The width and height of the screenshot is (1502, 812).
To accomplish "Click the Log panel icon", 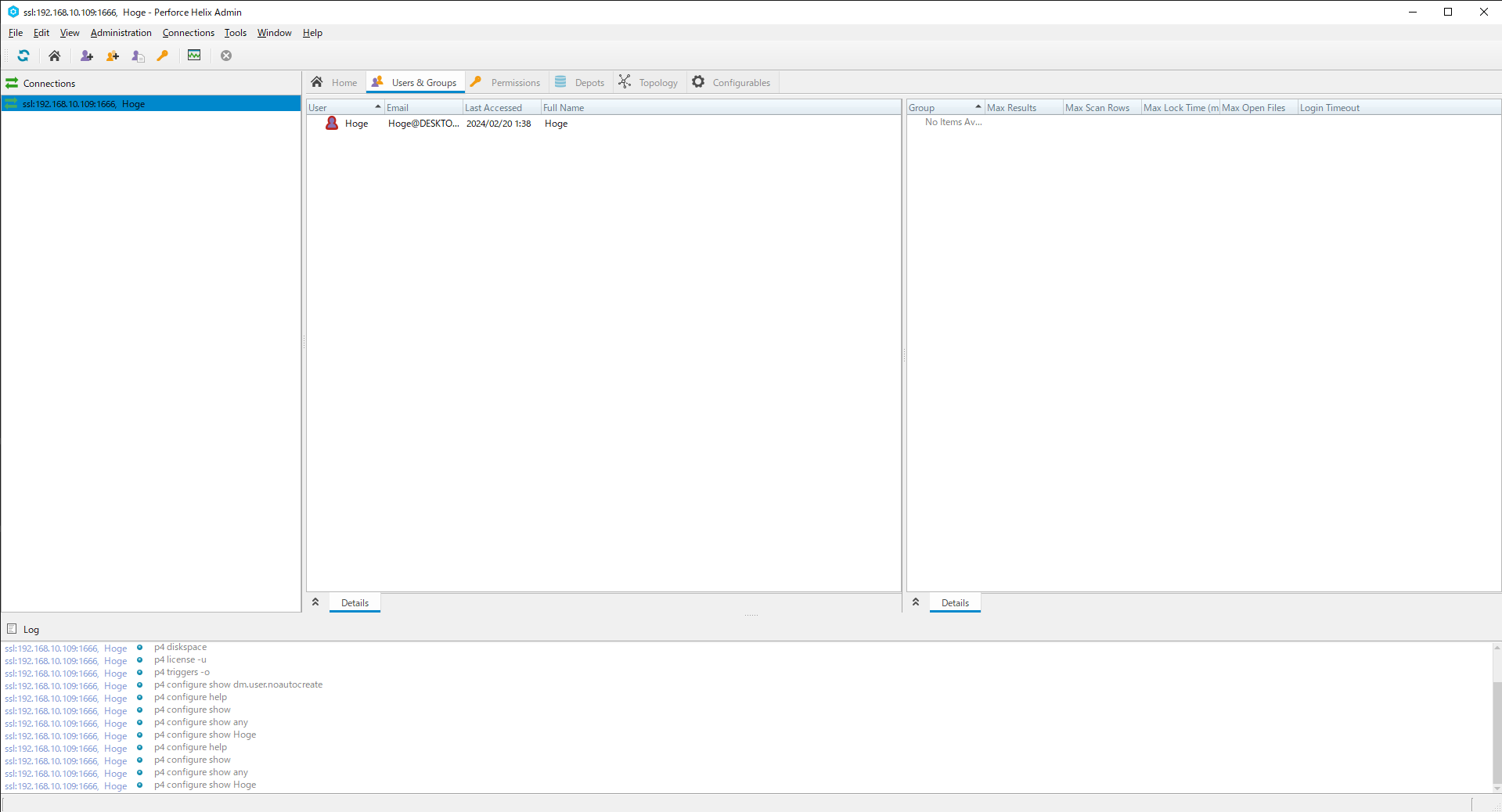I will (x=12, y=629).
